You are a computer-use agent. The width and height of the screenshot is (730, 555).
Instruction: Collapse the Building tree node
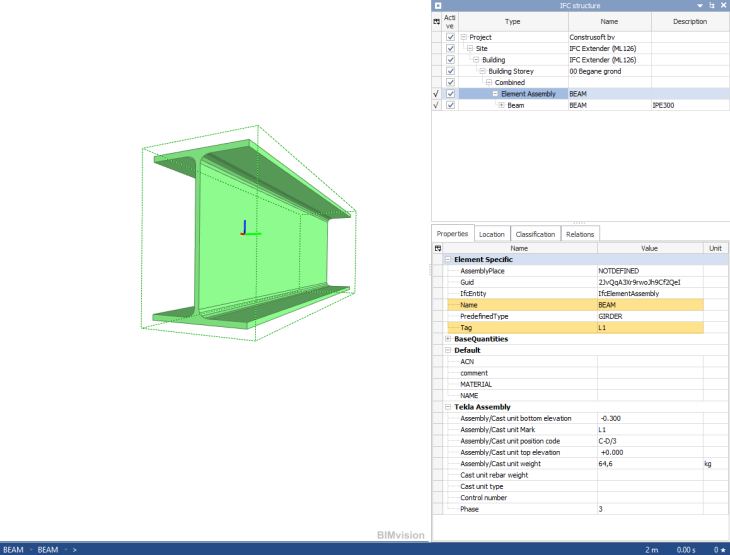pos(476,60)
